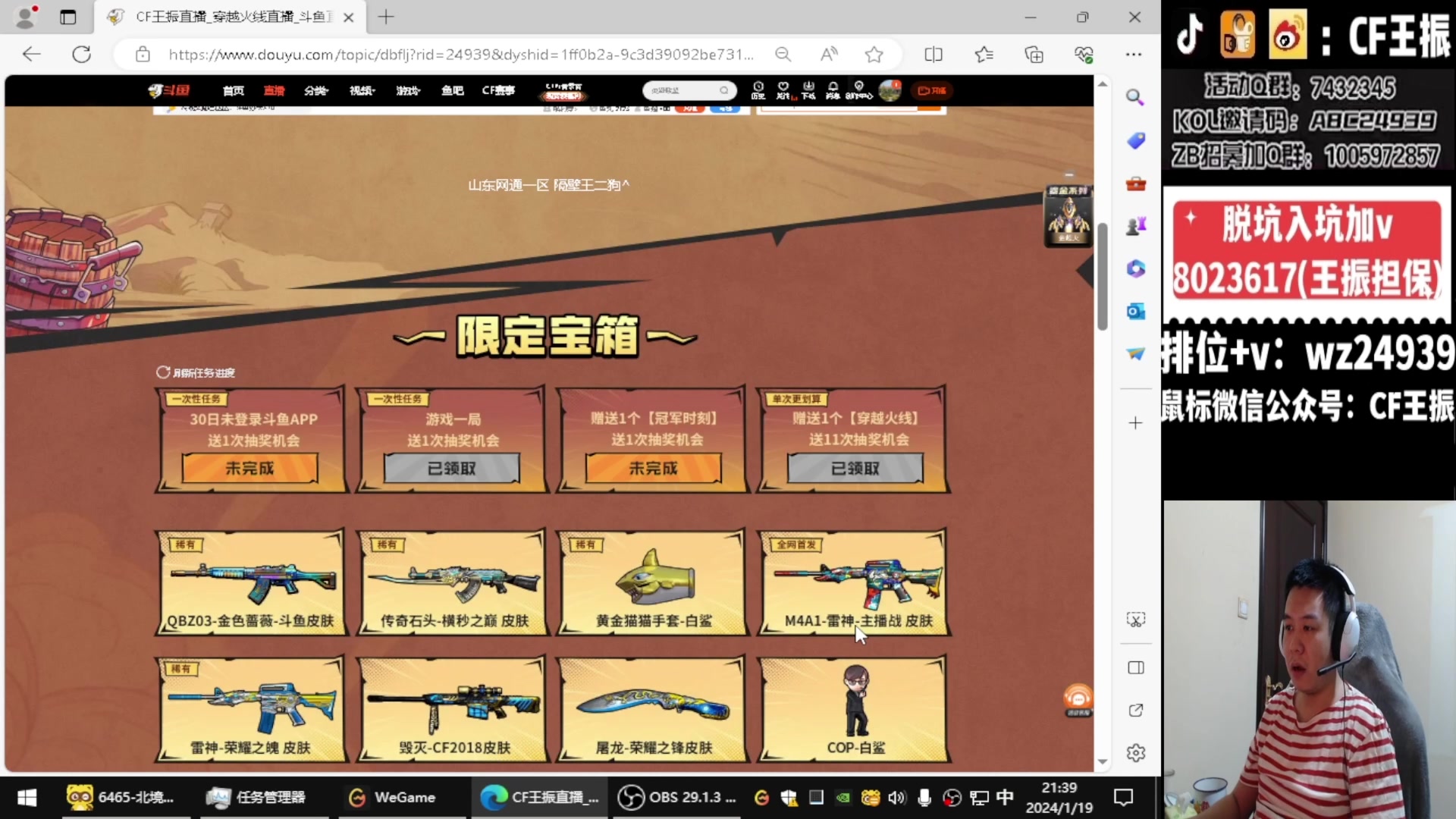Toggle the favorites star in the address bar
The width and height of the screenshot is (1456, 819).
[874, 54]
